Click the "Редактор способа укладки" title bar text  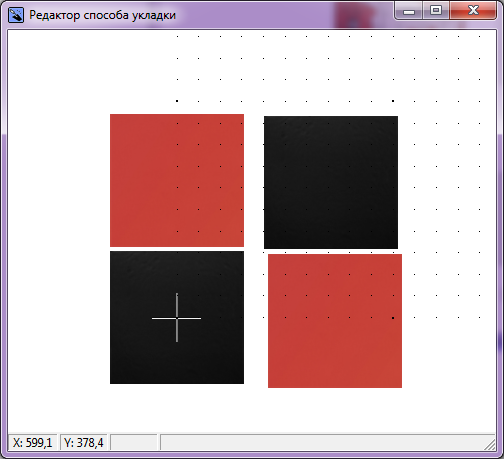pyautogui.click(x=102, y=15)
